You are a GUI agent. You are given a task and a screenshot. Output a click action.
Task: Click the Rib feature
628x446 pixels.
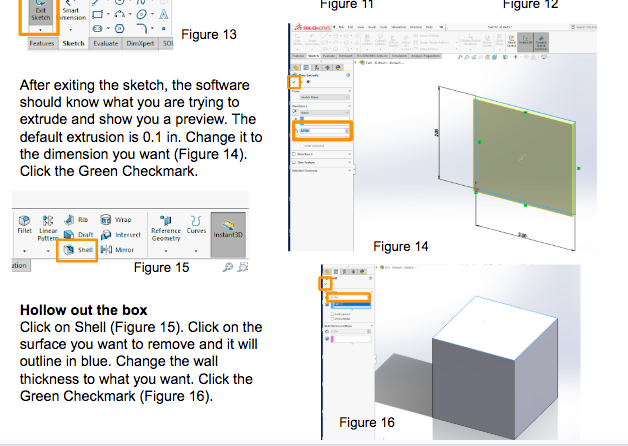pyautogui.click(x=76, y=219)
